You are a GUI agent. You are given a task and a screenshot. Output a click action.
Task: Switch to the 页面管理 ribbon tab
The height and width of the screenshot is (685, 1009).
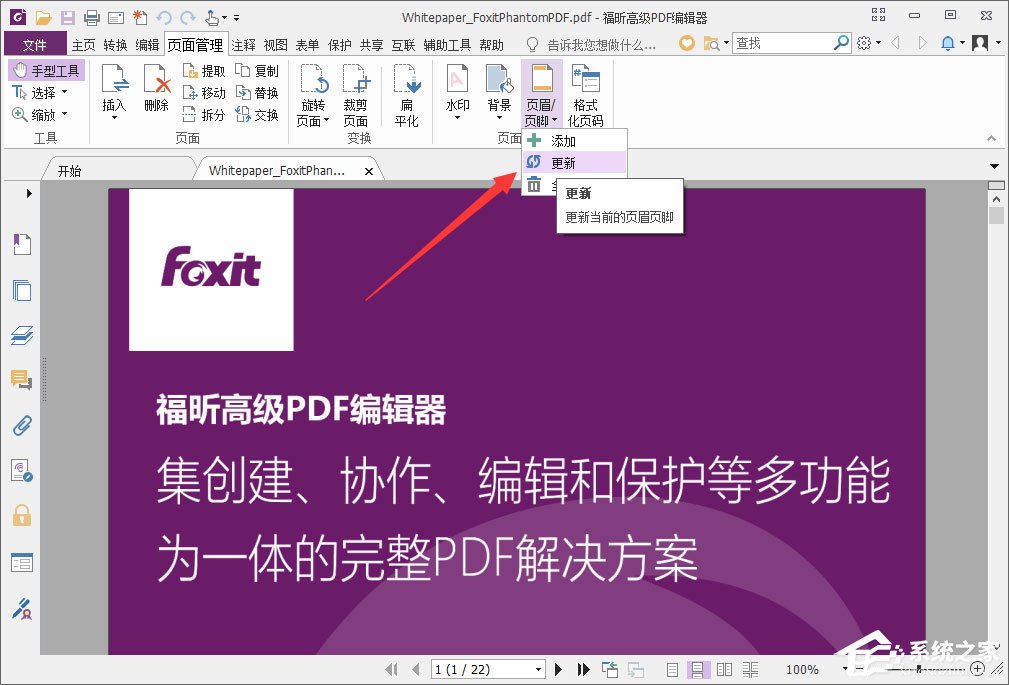coord(196,44)
